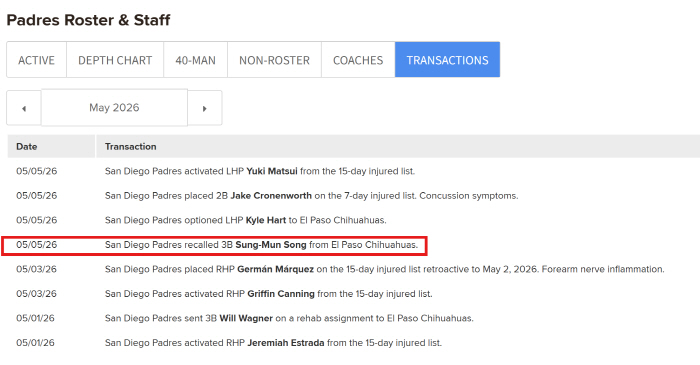Open Yuki Matsui player link
Screen dimensions: 700x365
click(272, 171)
